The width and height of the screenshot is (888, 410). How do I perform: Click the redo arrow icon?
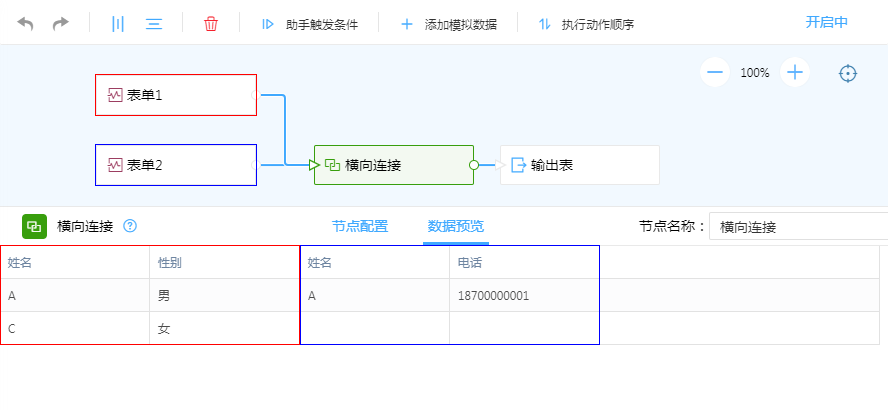point(61,23)
